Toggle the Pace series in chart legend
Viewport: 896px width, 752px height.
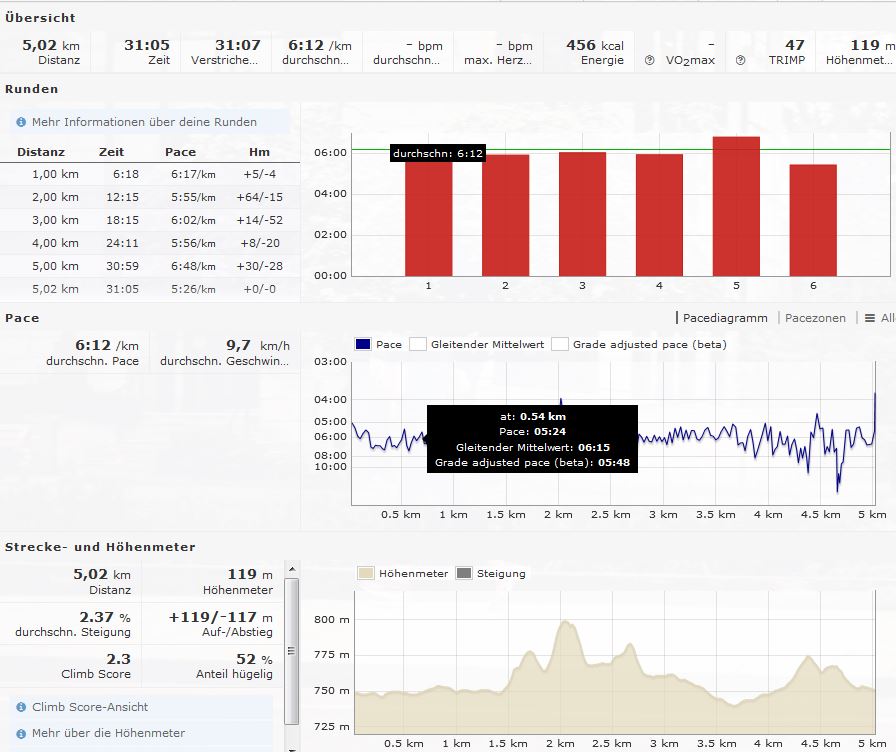coord(363,344)
